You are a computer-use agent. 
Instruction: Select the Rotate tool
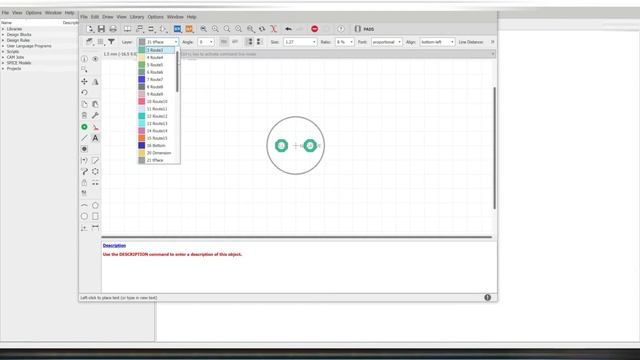[84, 93]
